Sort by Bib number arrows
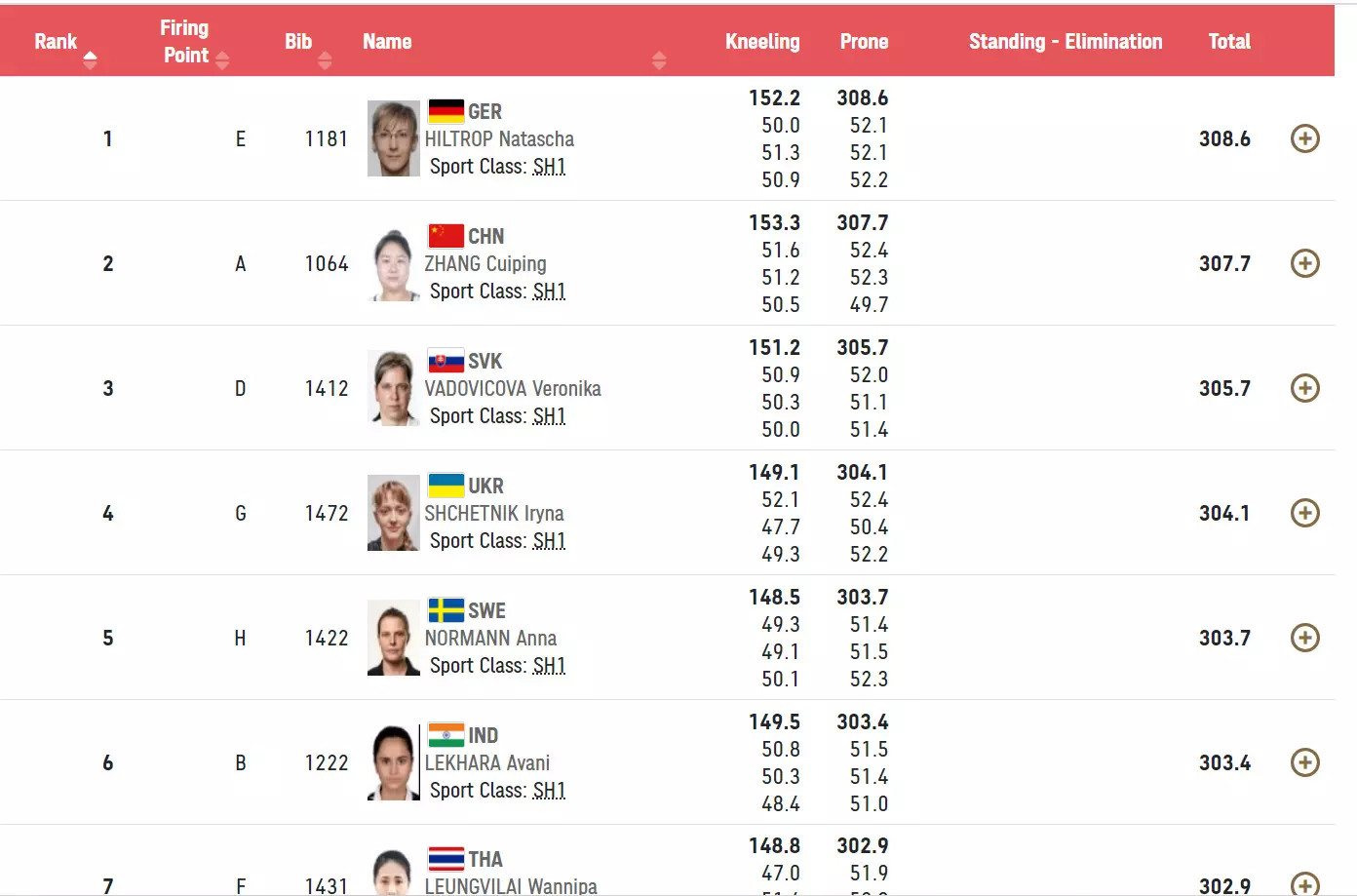The width and height of the screenshot is (1357, 896). click(x=325, y=60)
